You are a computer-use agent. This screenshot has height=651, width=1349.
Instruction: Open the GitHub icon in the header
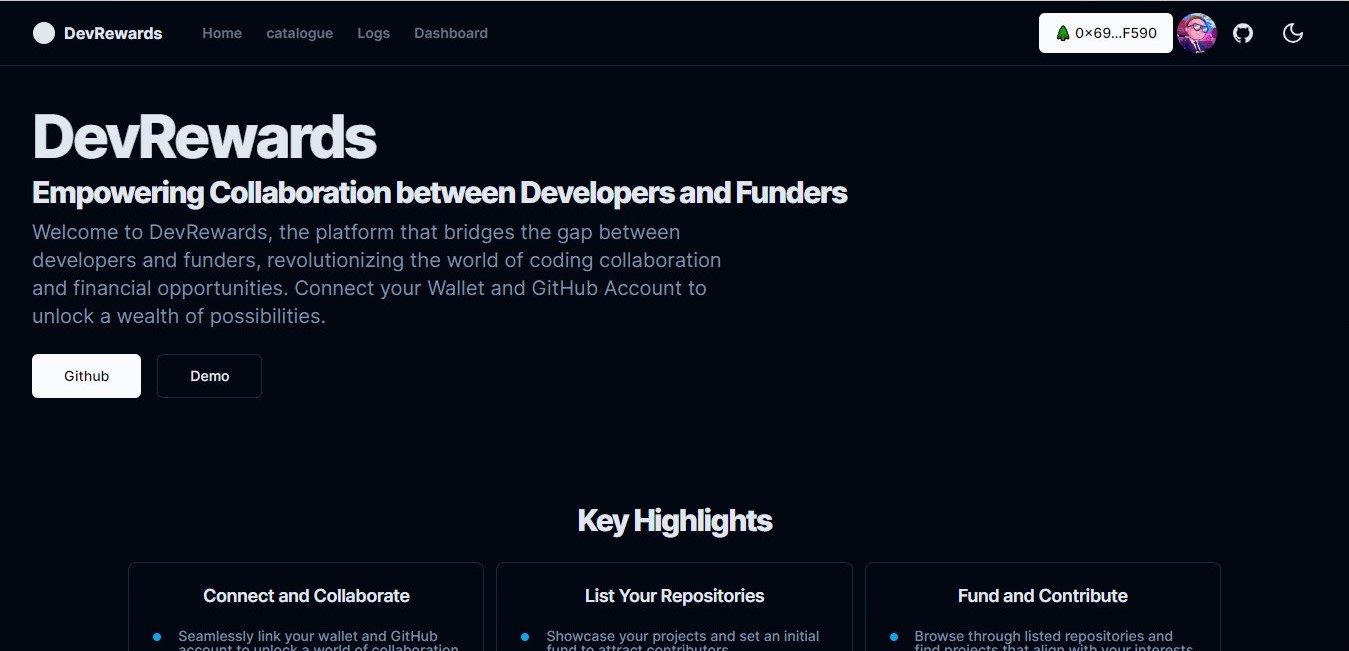[x=1243, y=33]
